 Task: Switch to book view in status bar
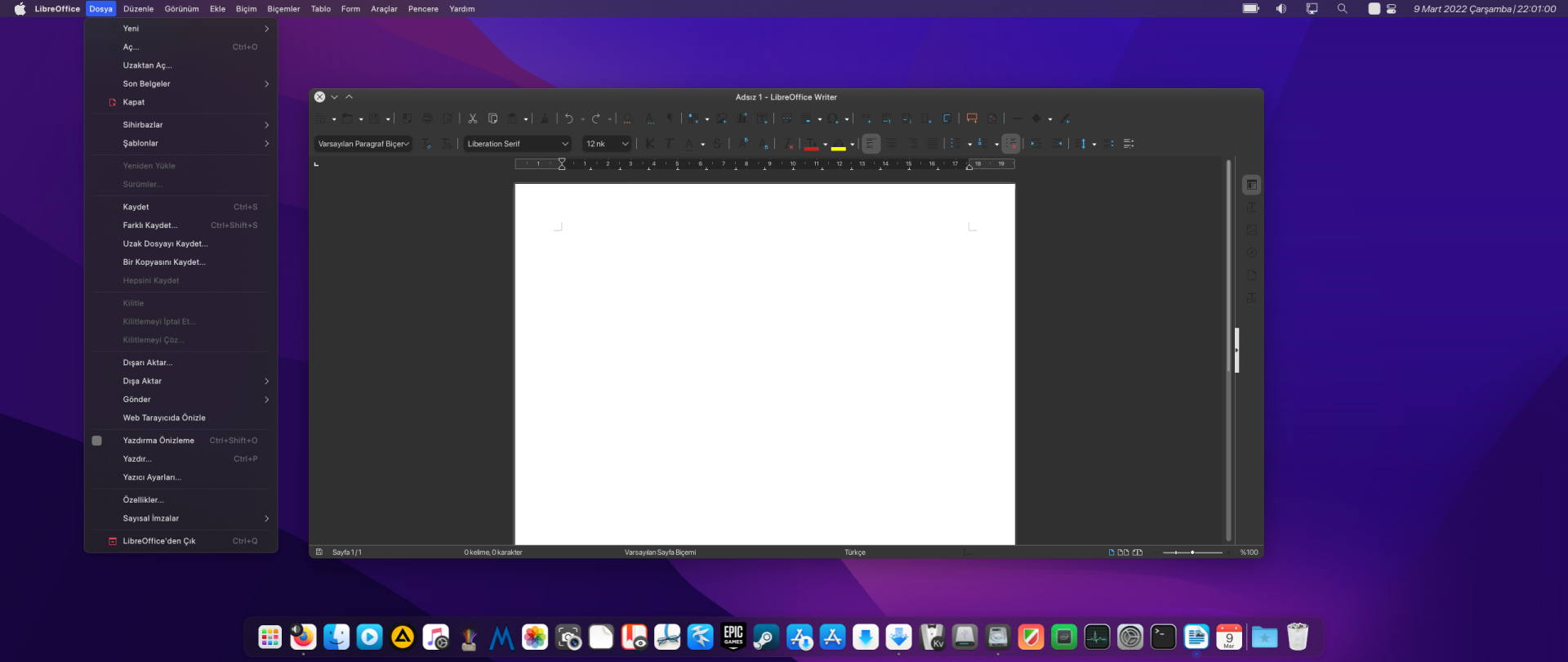[x=1137, y=552]
